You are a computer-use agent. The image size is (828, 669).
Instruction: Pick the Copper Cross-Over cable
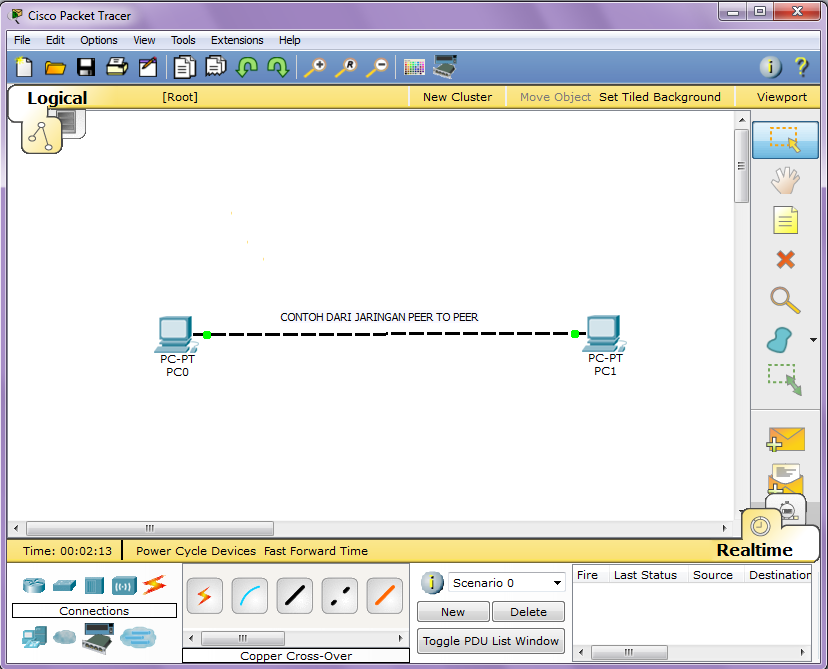pos(339,595)
